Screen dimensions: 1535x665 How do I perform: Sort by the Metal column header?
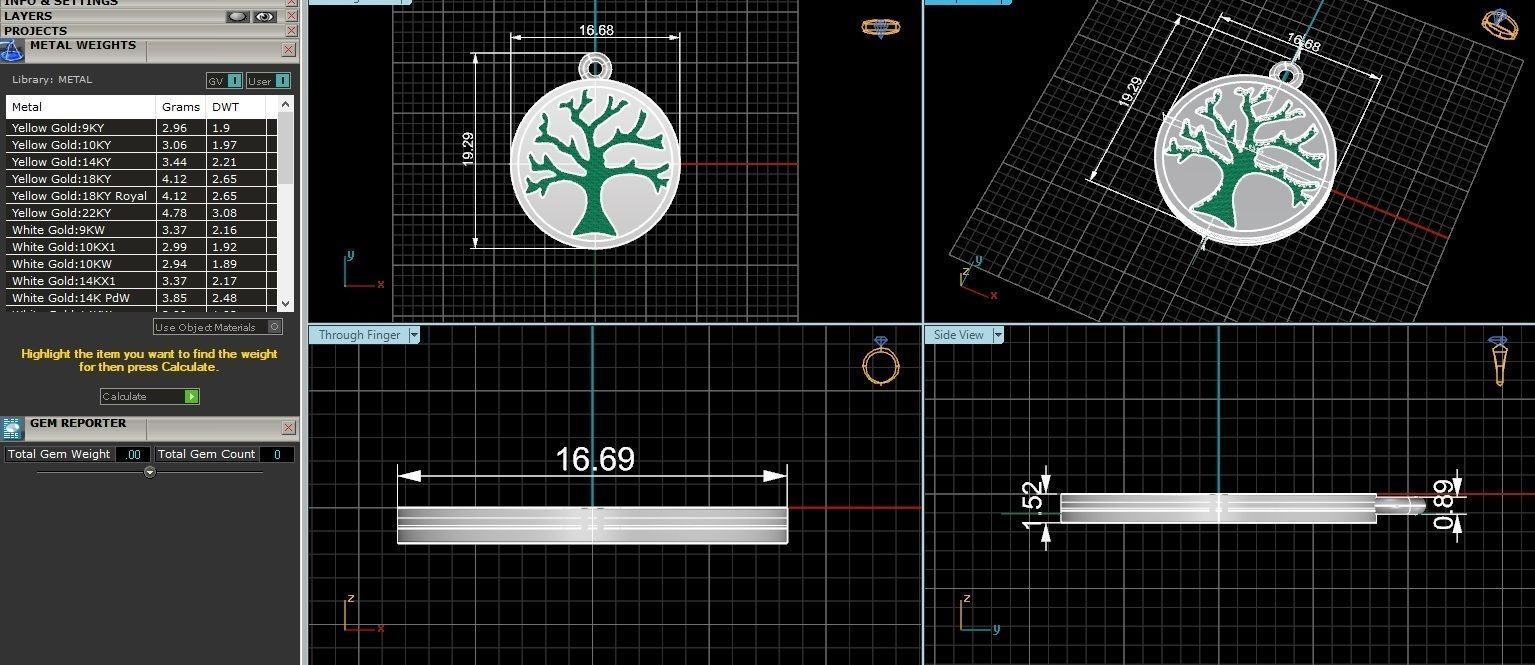[81, 107]
